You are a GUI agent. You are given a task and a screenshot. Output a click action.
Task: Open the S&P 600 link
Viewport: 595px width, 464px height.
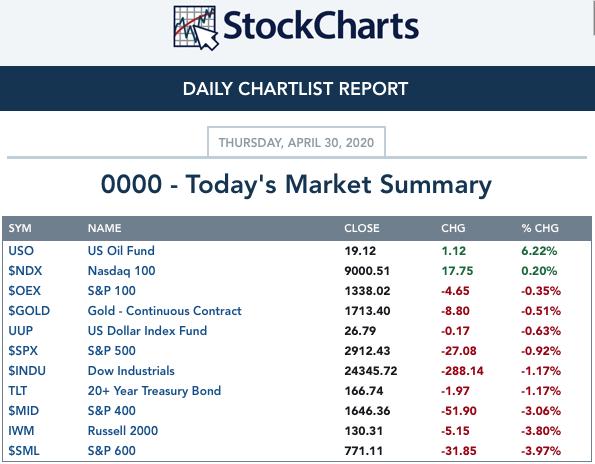tap(112, 451)
